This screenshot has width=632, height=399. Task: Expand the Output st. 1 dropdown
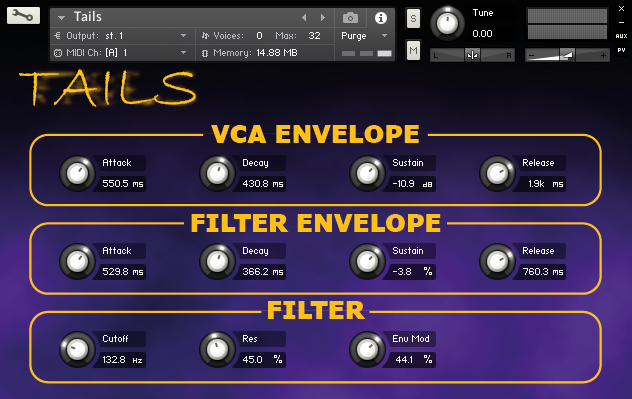[x=183, y=35]
